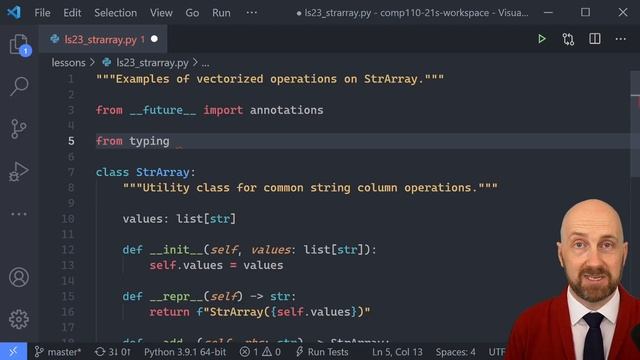The width and height of the screenshot is (640, 360).
Task: Open the View menu
Action: click(161, 13)
